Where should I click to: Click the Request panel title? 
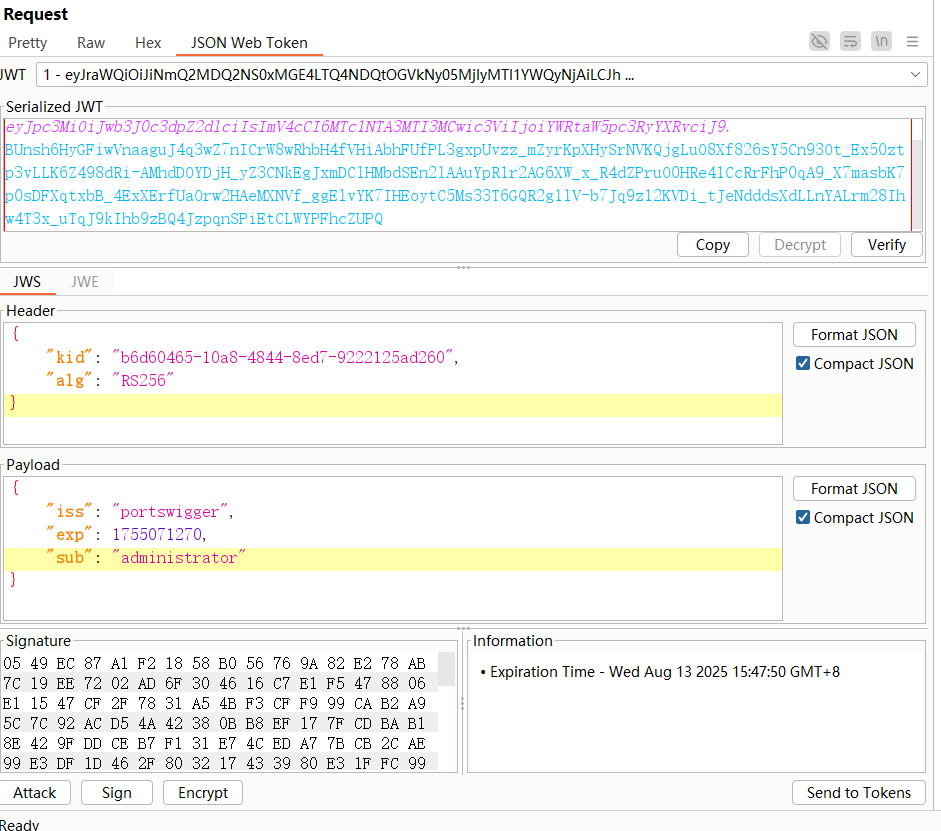[x=36, y=14]
